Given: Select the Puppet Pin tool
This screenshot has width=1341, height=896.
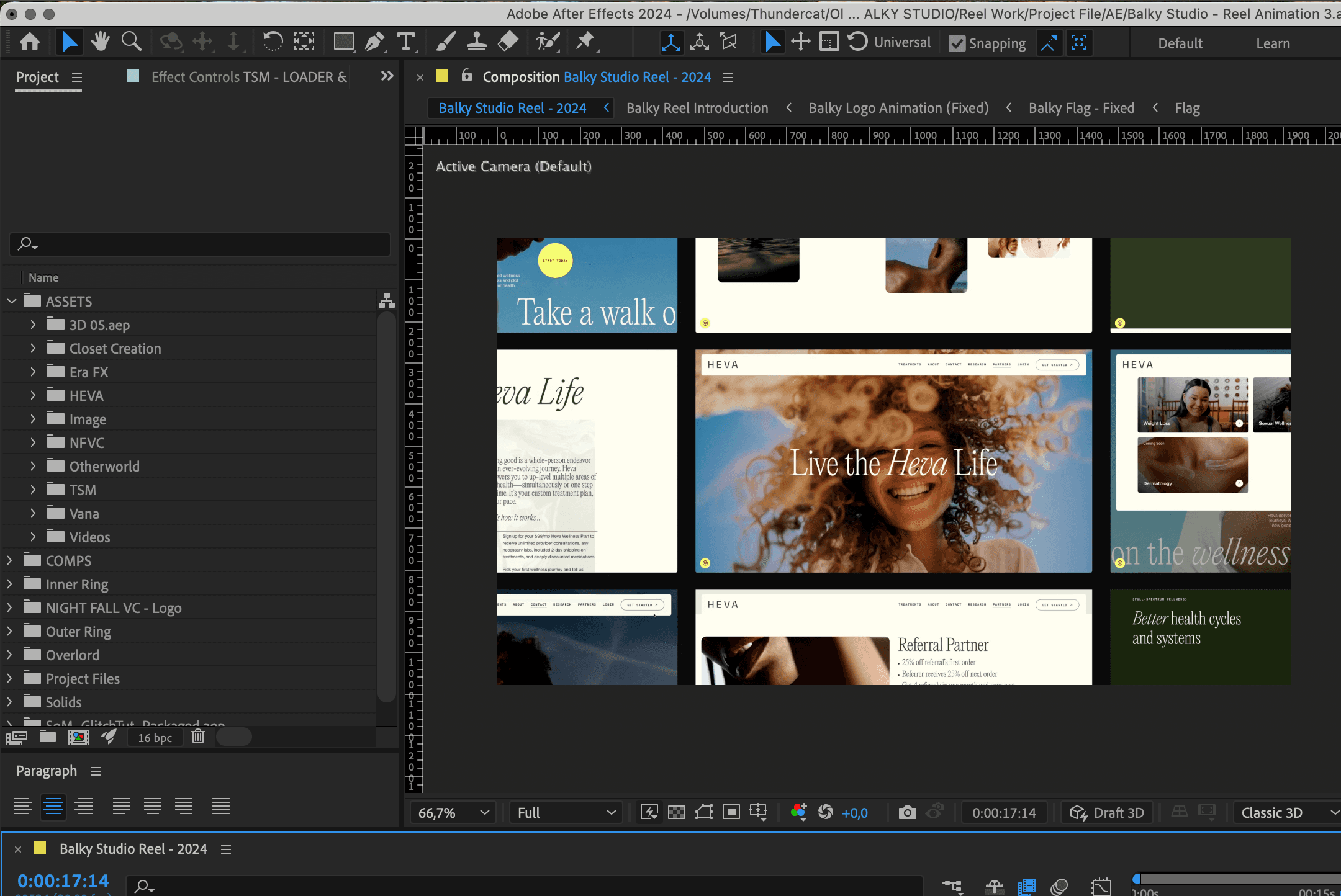Looking at the screenshot, I should [x=585, y=42].
